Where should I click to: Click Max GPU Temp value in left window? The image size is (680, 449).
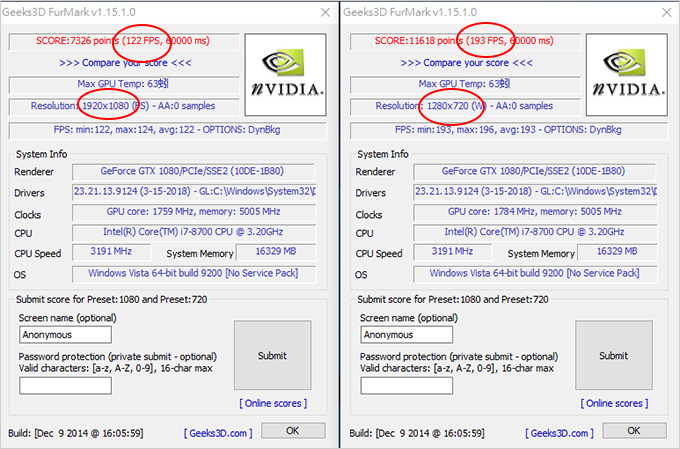point(123,84)
